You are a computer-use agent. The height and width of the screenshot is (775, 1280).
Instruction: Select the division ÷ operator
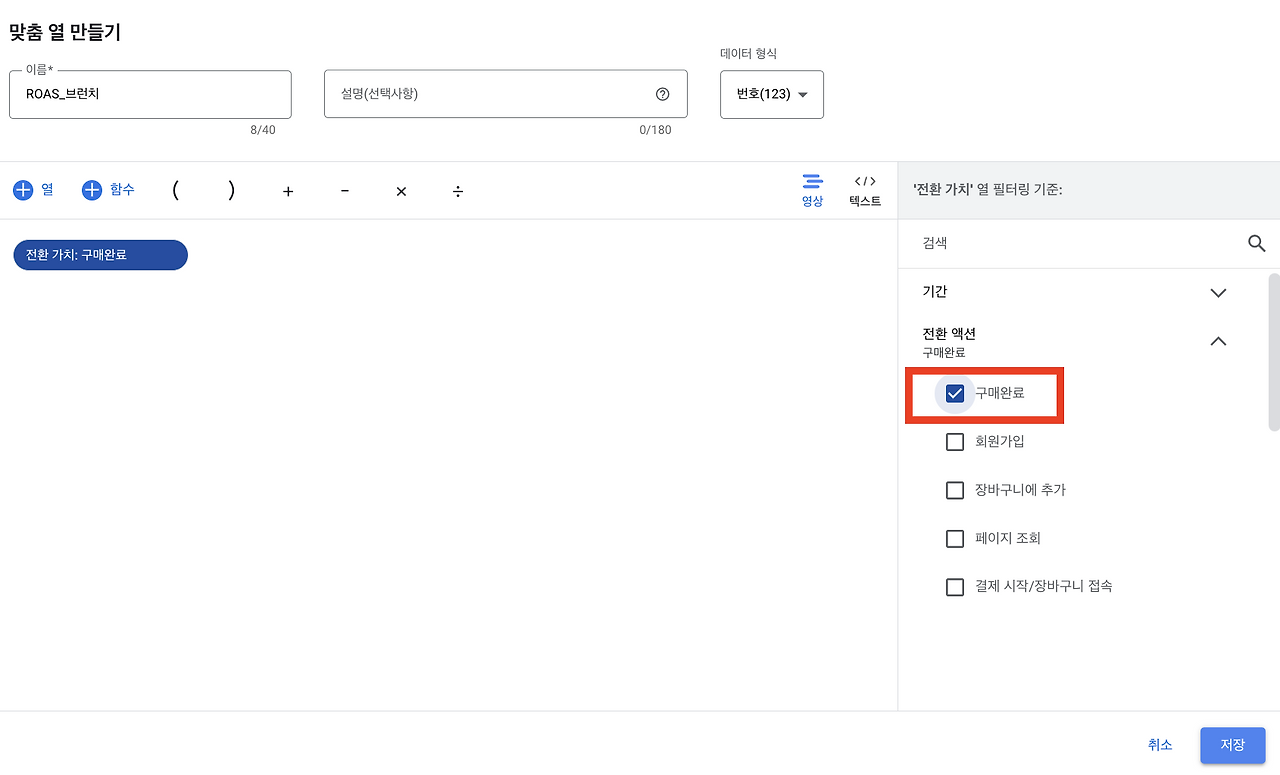[x=457, y=191]
